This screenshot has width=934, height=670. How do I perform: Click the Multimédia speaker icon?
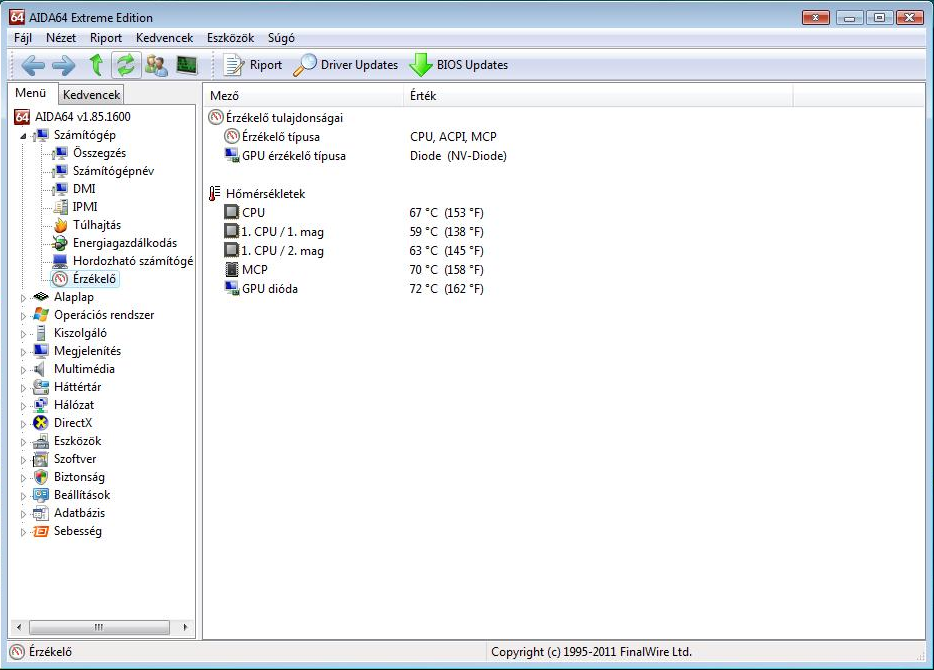pos(40,369)
